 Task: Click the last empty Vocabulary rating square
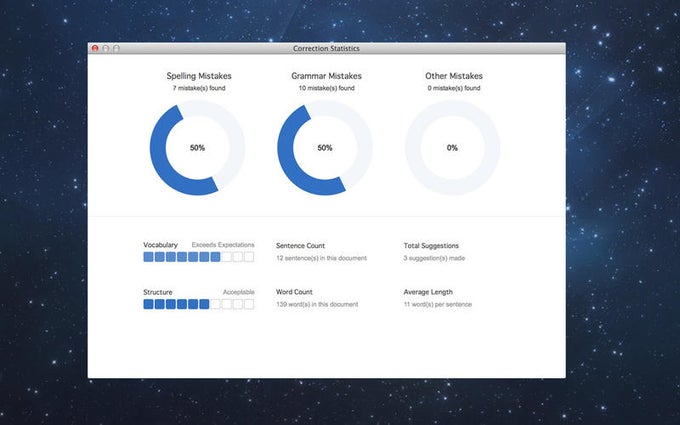[249, 257]
